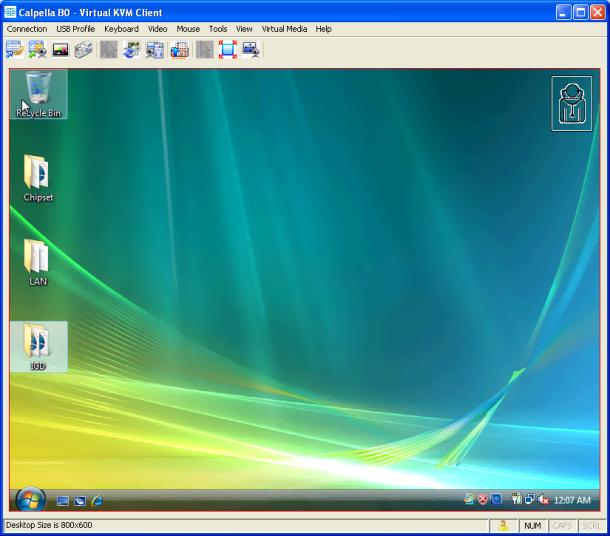Screen dimensions: 610x536
Task: Click the two-monitors network tray icon
Action: pos(529,499)
